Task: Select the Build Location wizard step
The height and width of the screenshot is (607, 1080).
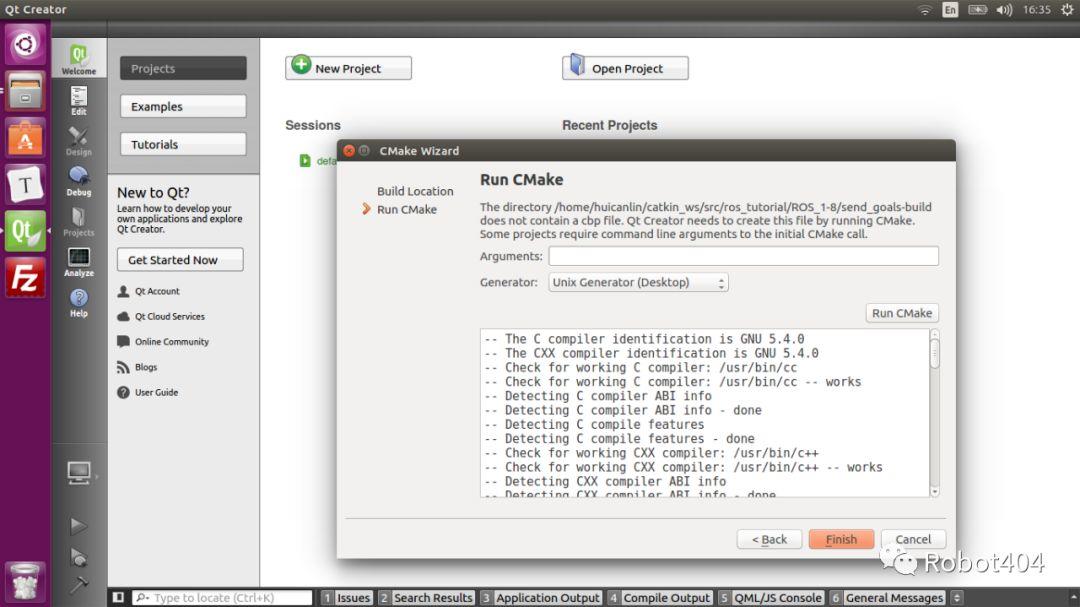Action: 415,192
